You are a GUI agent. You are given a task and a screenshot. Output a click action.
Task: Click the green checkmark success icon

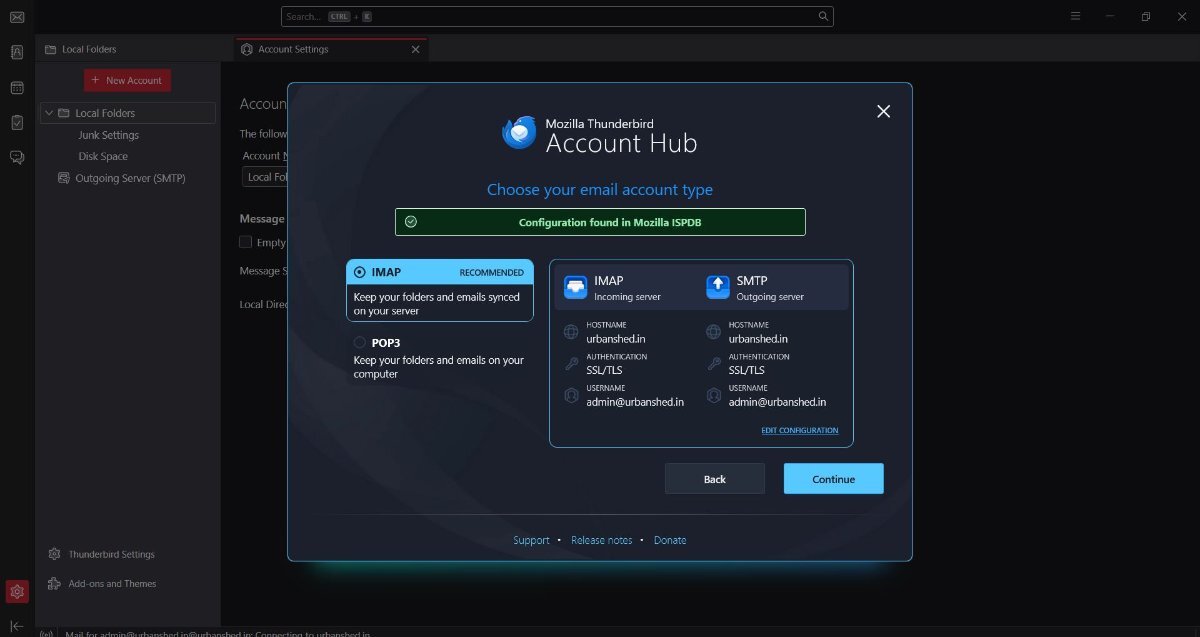point(411,222)
